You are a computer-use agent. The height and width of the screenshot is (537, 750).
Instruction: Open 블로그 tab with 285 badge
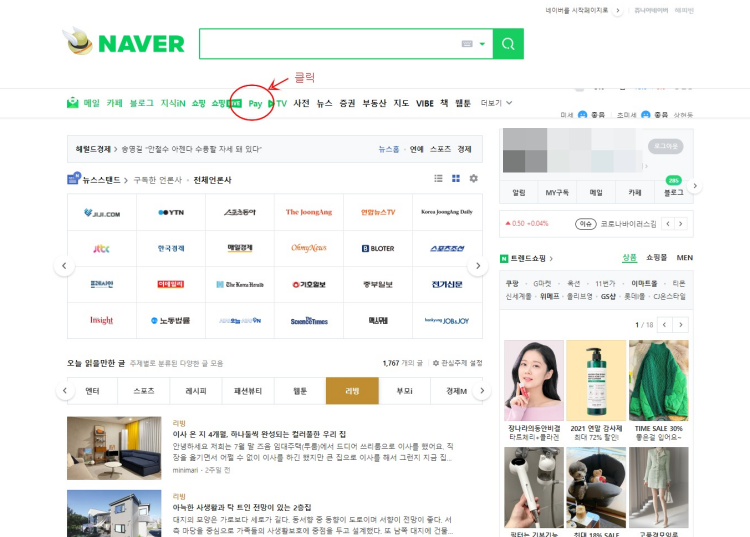pos(673,192)
